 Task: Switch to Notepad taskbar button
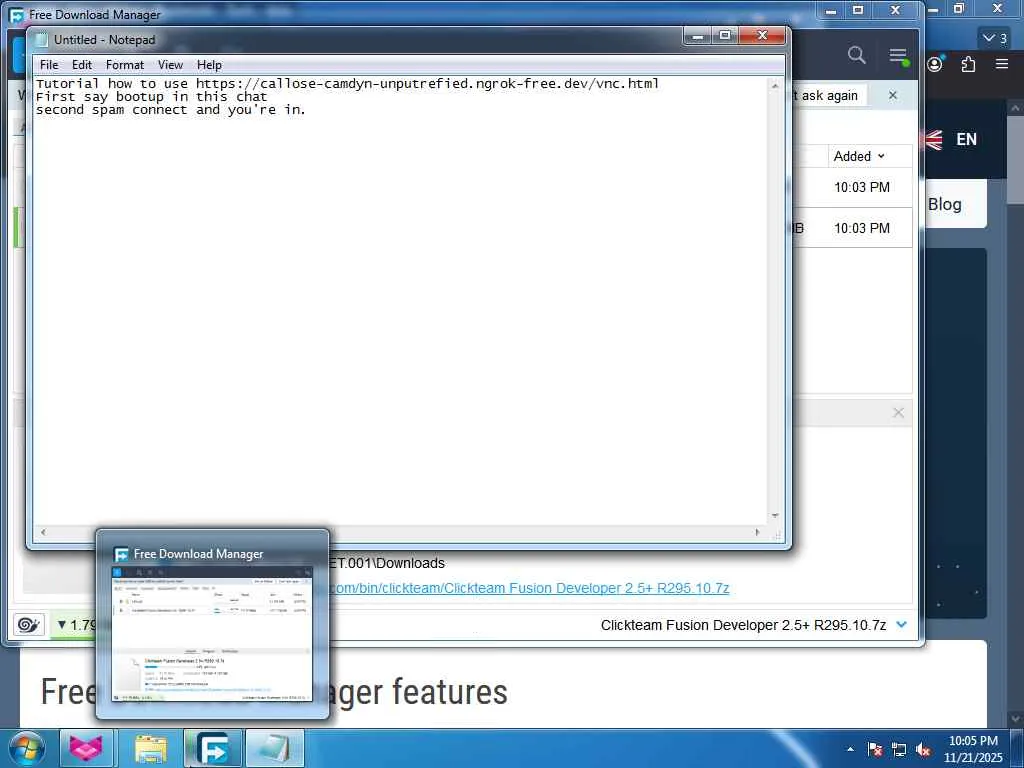click(275, 748)
